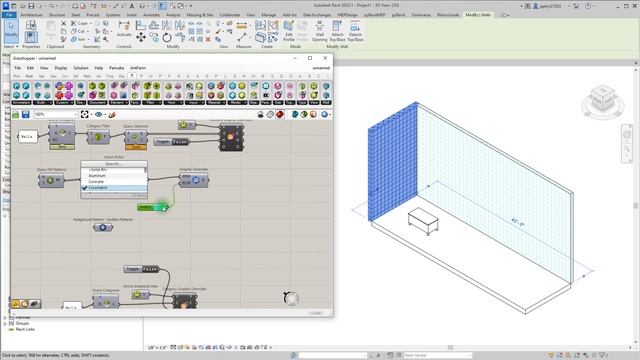Select the Revit Links item in Project Browser
Screen dimensions: 640x360
25,329
